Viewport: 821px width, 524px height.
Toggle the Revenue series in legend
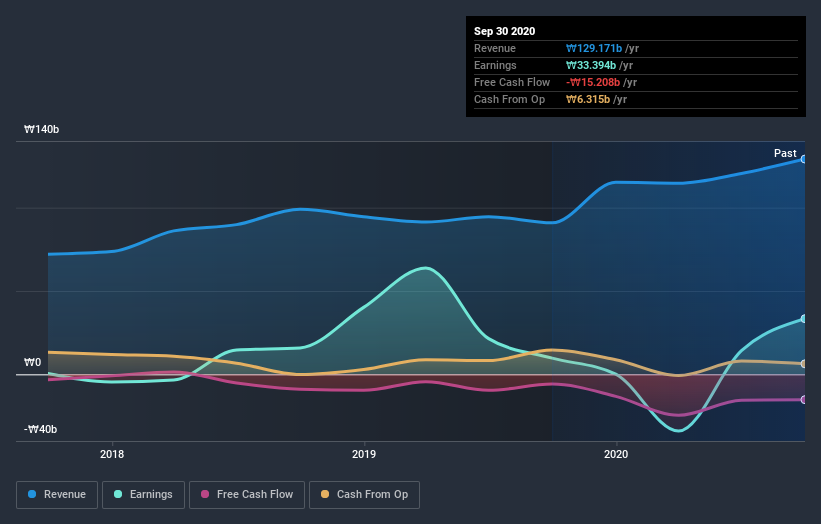click(x=57, y=495)
